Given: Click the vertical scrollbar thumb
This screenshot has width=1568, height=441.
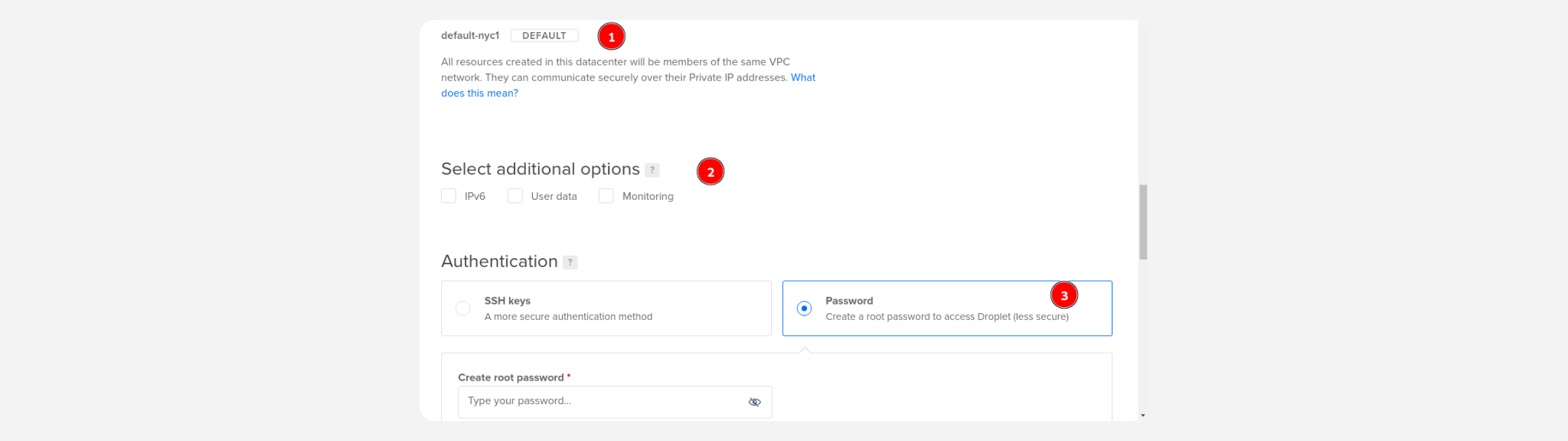Looking at the screenshot, I should 1143,222.
